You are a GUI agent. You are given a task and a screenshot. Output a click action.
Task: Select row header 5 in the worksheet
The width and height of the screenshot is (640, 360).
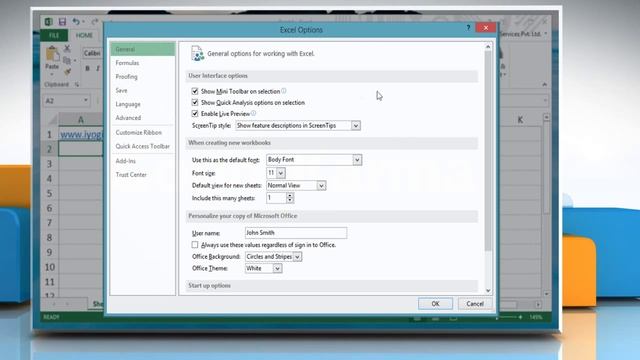49,193
